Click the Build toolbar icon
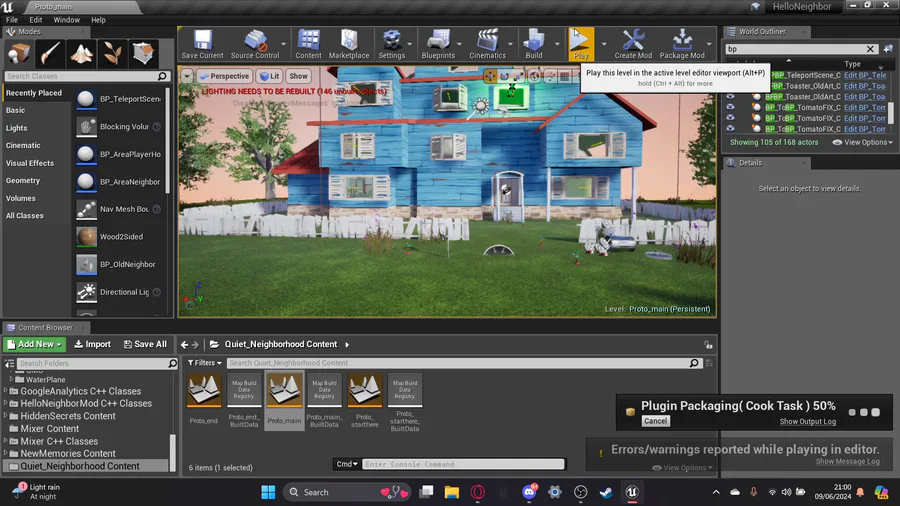The image size is (900, 506). point(534,44)
